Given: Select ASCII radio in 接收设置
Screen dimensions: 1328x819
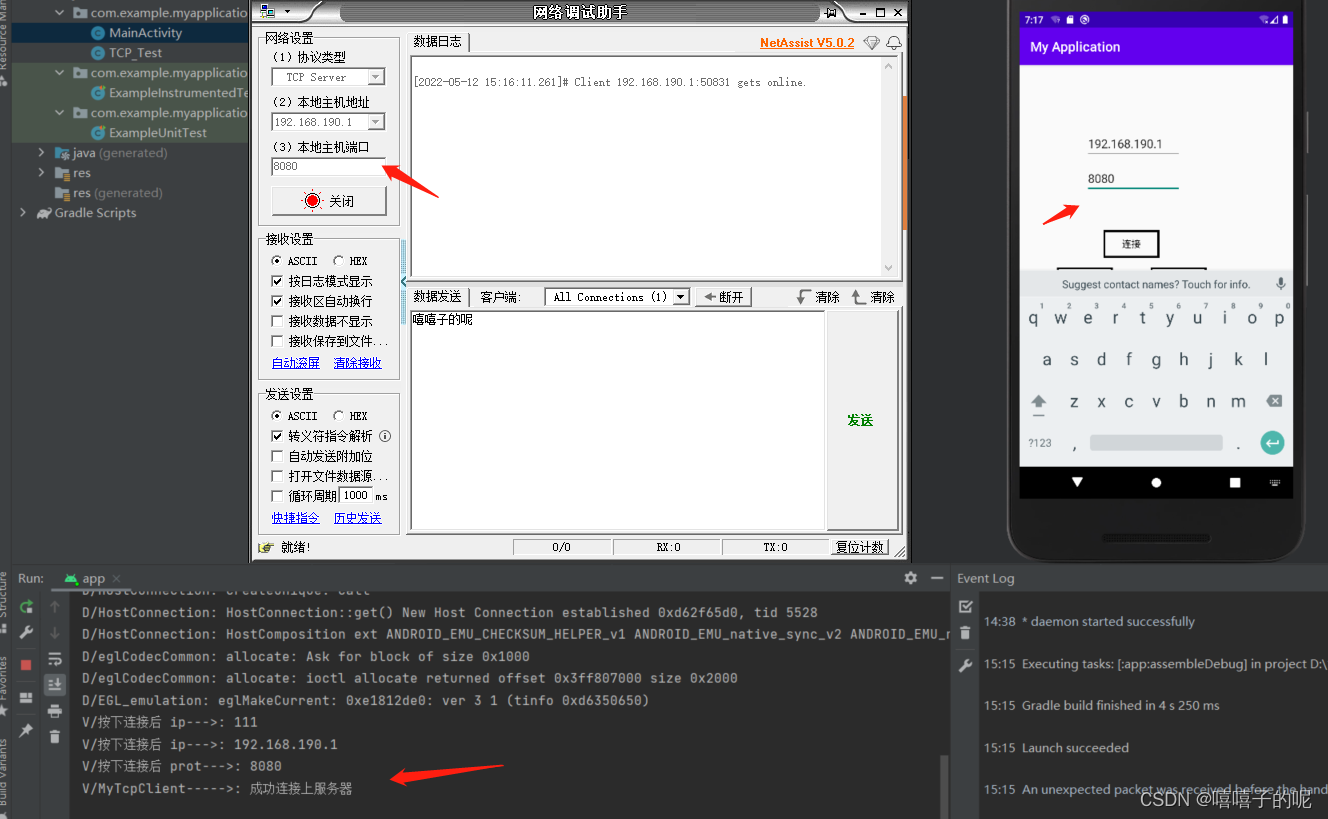Looking at the screenshot, I should [277, 261].
